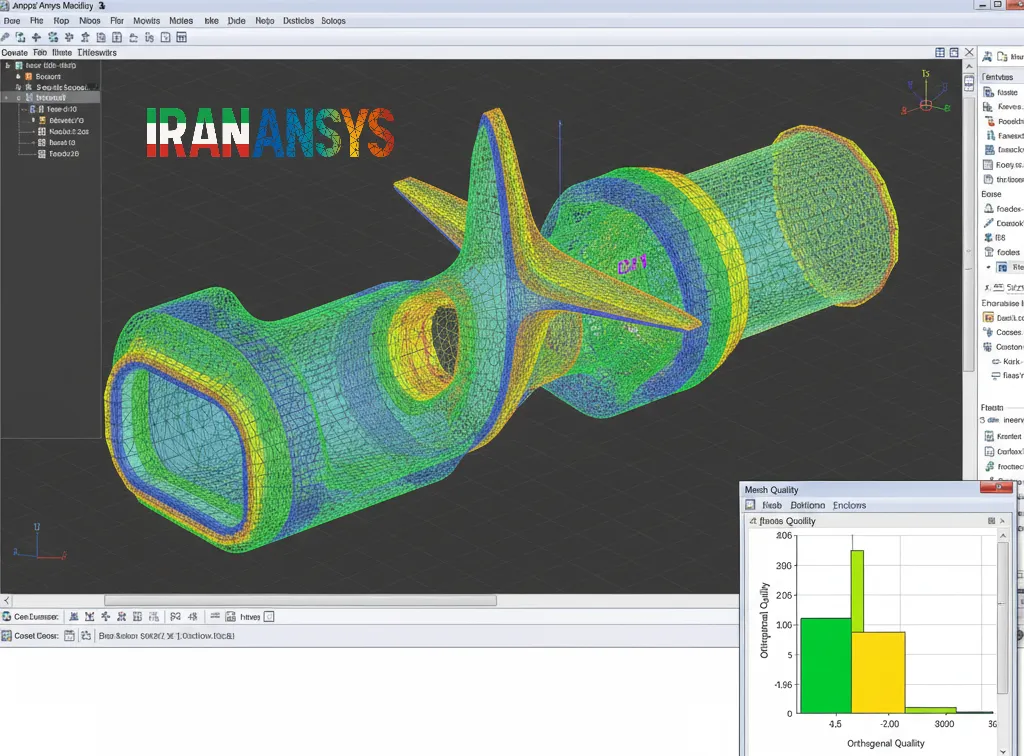Toggle the checkbox next to htves
1024x756 pixels.
pos(269,616)
